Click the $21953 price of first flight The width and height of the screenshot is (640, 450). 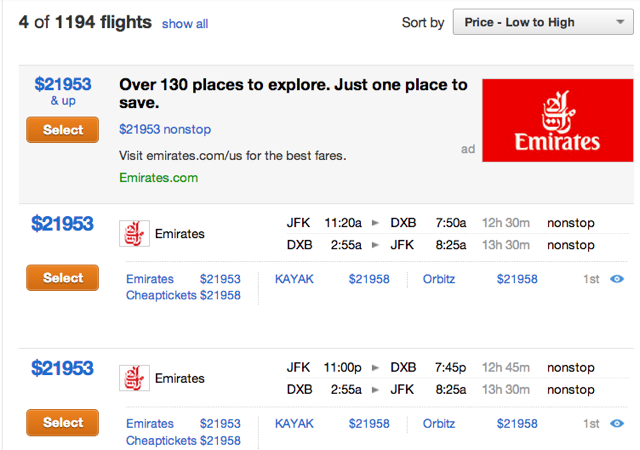62,224
